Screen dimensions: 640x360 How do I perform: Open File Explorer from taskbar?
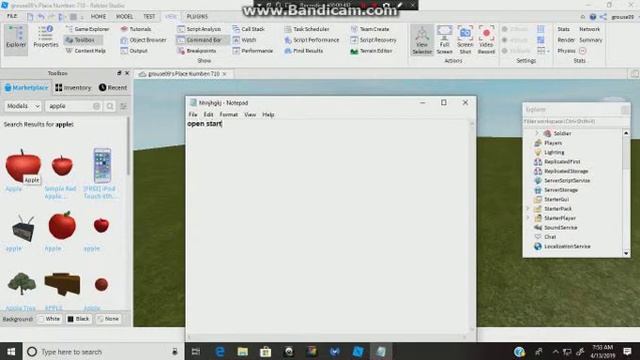(242, 351)
